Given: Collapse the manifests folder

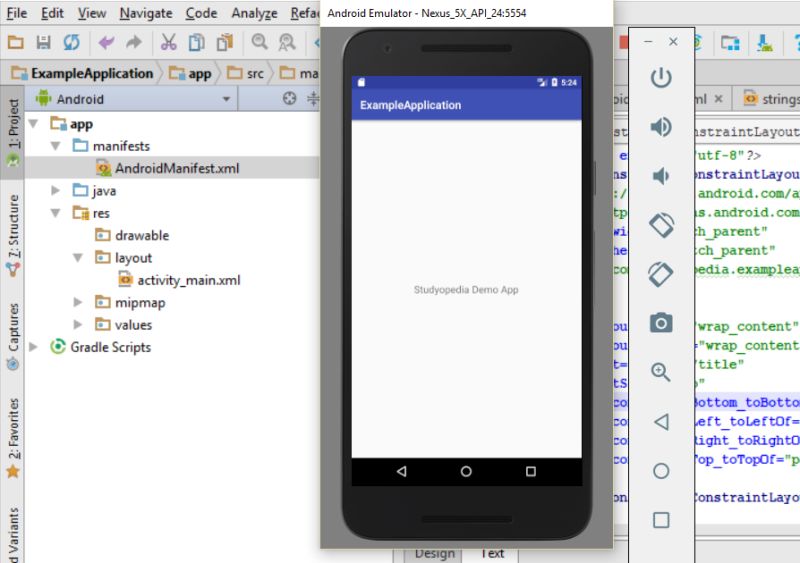Looking at the screenshot, I should (x=56, y=146).
